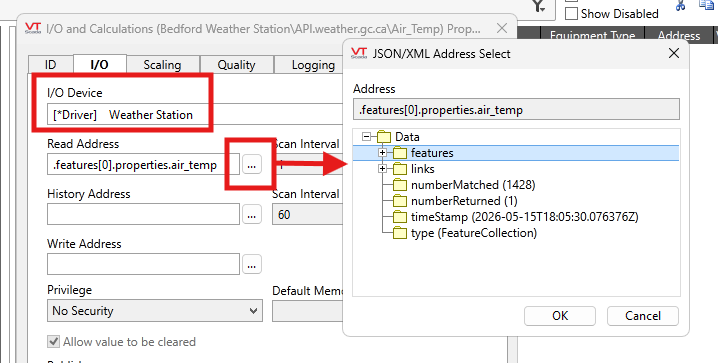Click the VTScada logo in Address Select title
Viewport: 718px width, 363px height.
(359, 53)
